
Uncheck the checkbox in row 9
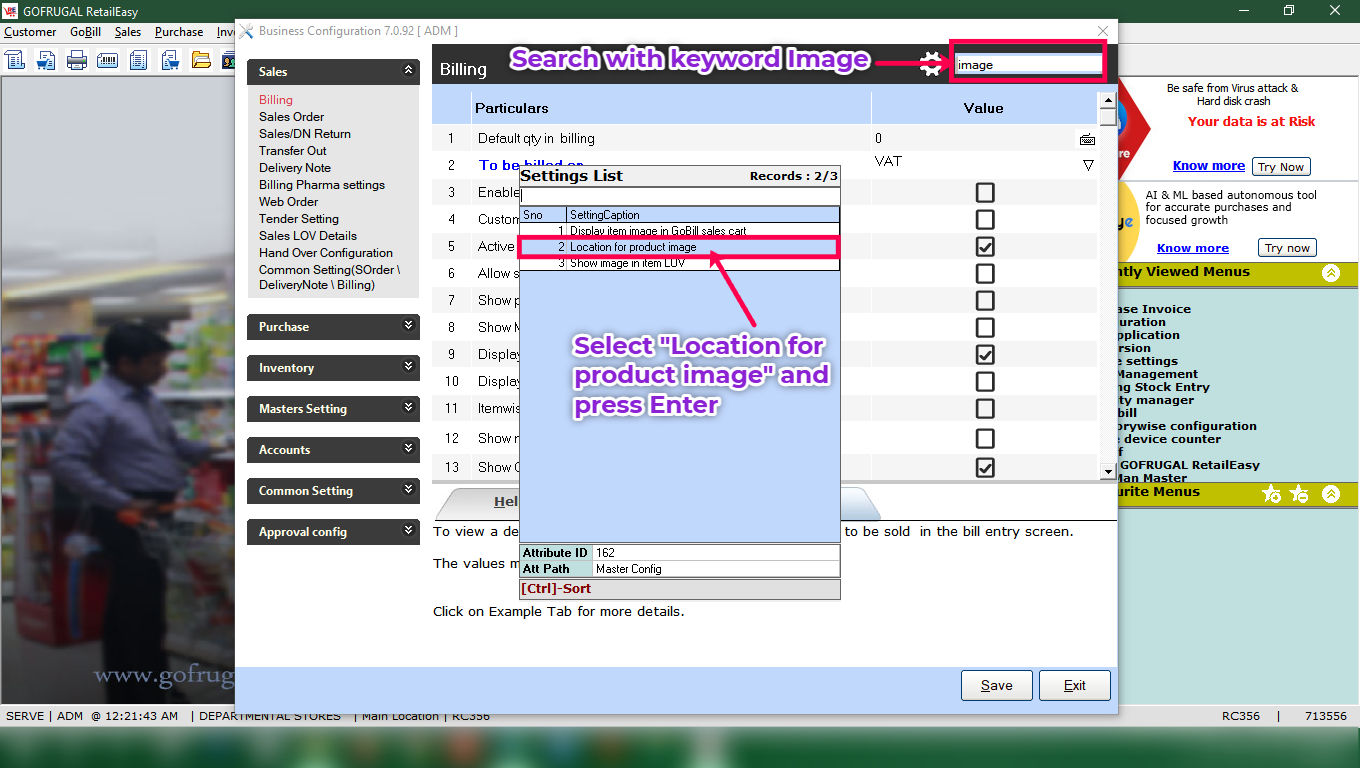985,354
